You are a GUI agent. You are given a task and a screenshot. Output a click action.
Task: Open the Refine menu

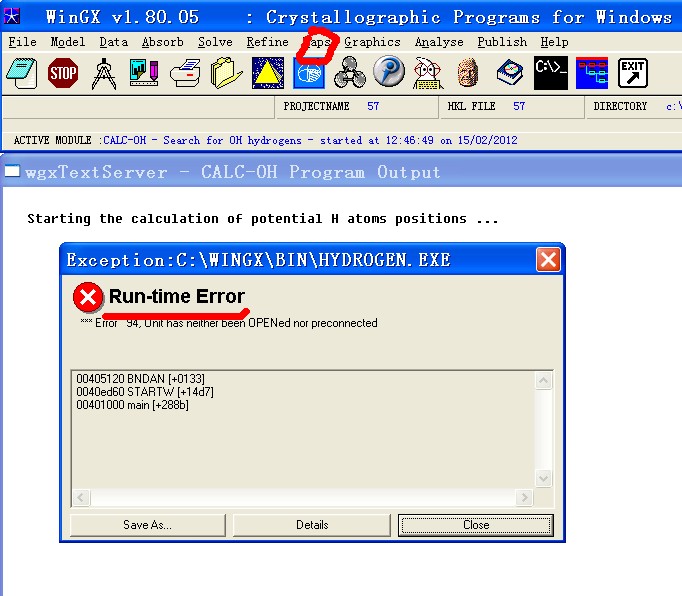[267, 42]
